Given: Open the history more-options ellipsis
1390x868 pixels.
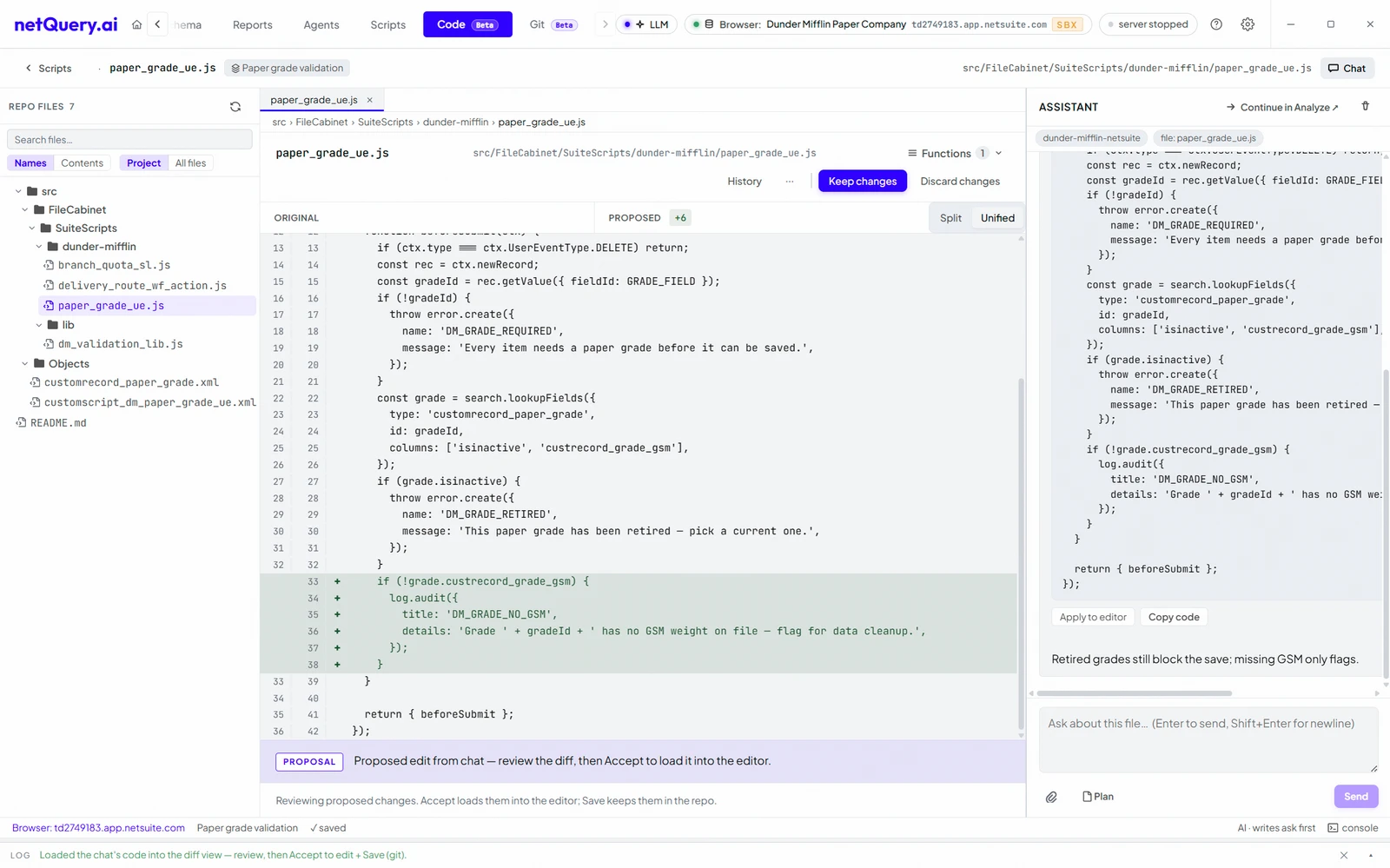Looking at the screenshot, I should [789, 182].
